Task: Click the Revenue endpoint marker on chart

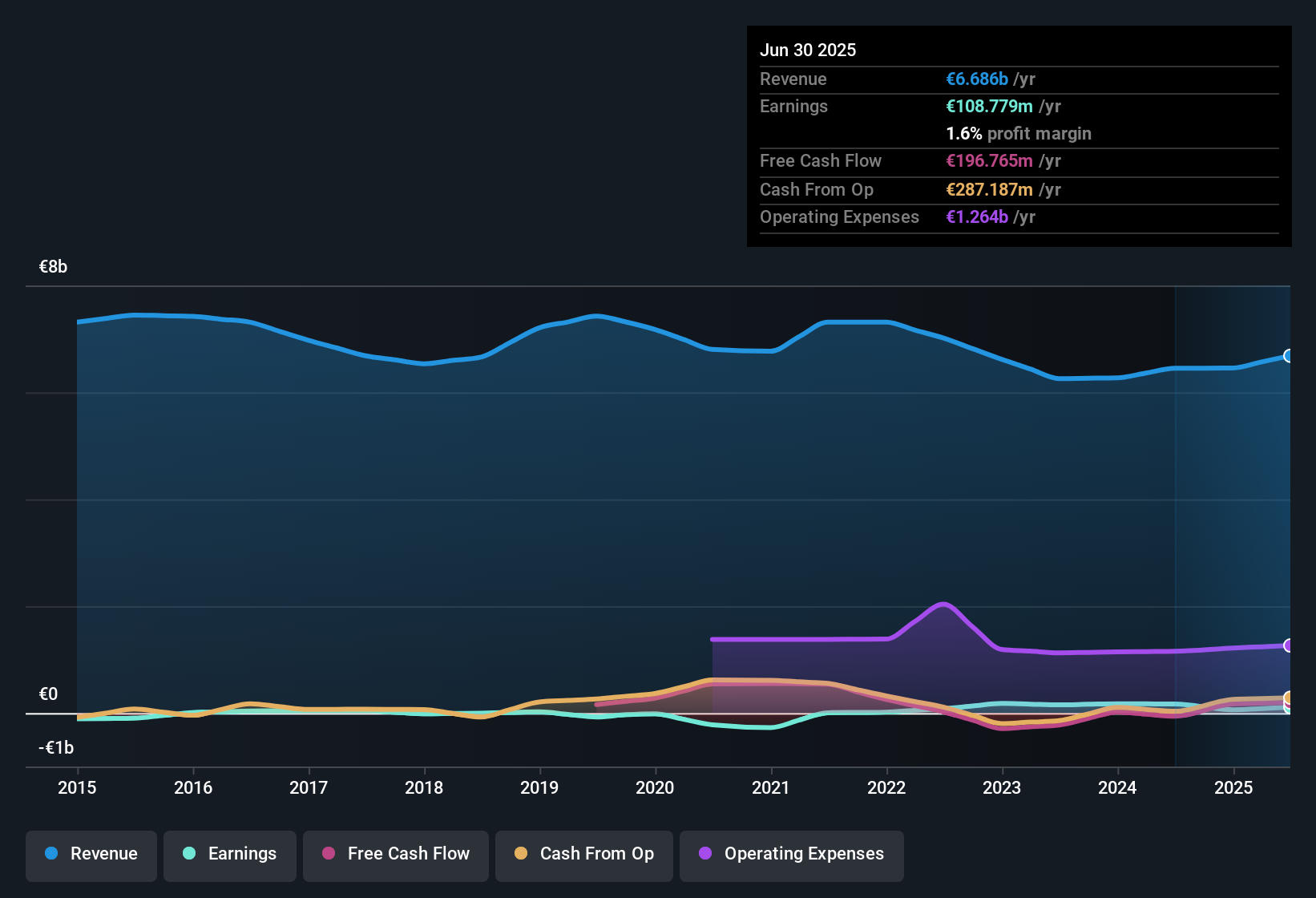Action: click(1288, 356)
